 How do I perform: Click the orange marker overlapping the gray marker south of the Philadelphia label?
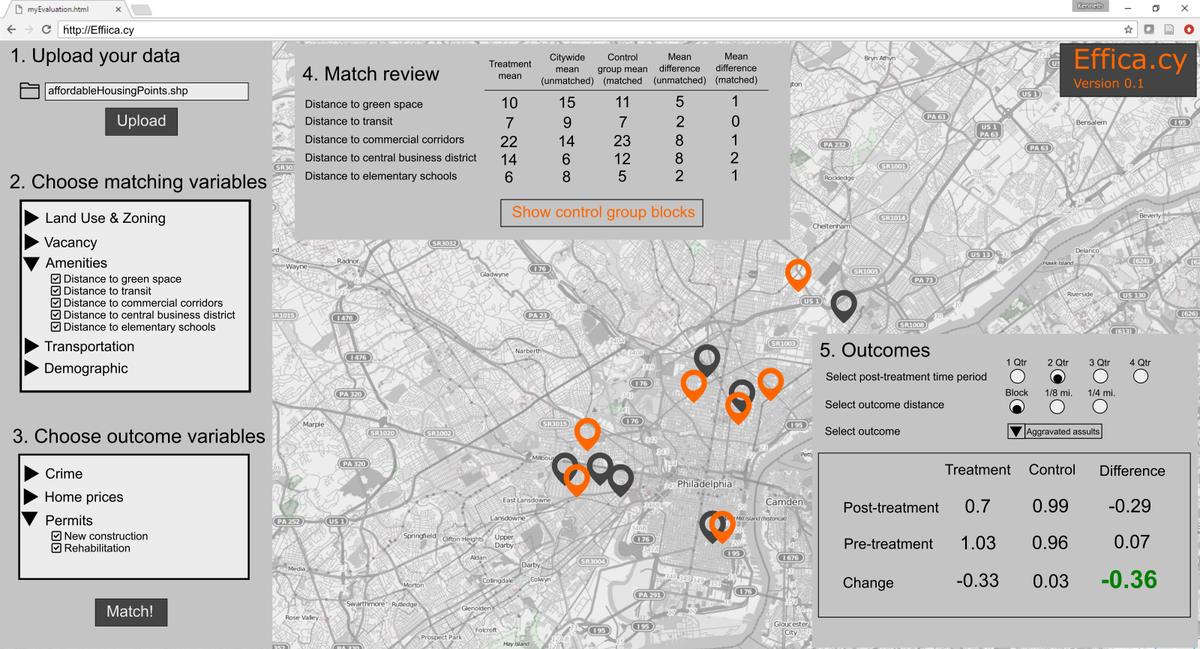(722, 525)
